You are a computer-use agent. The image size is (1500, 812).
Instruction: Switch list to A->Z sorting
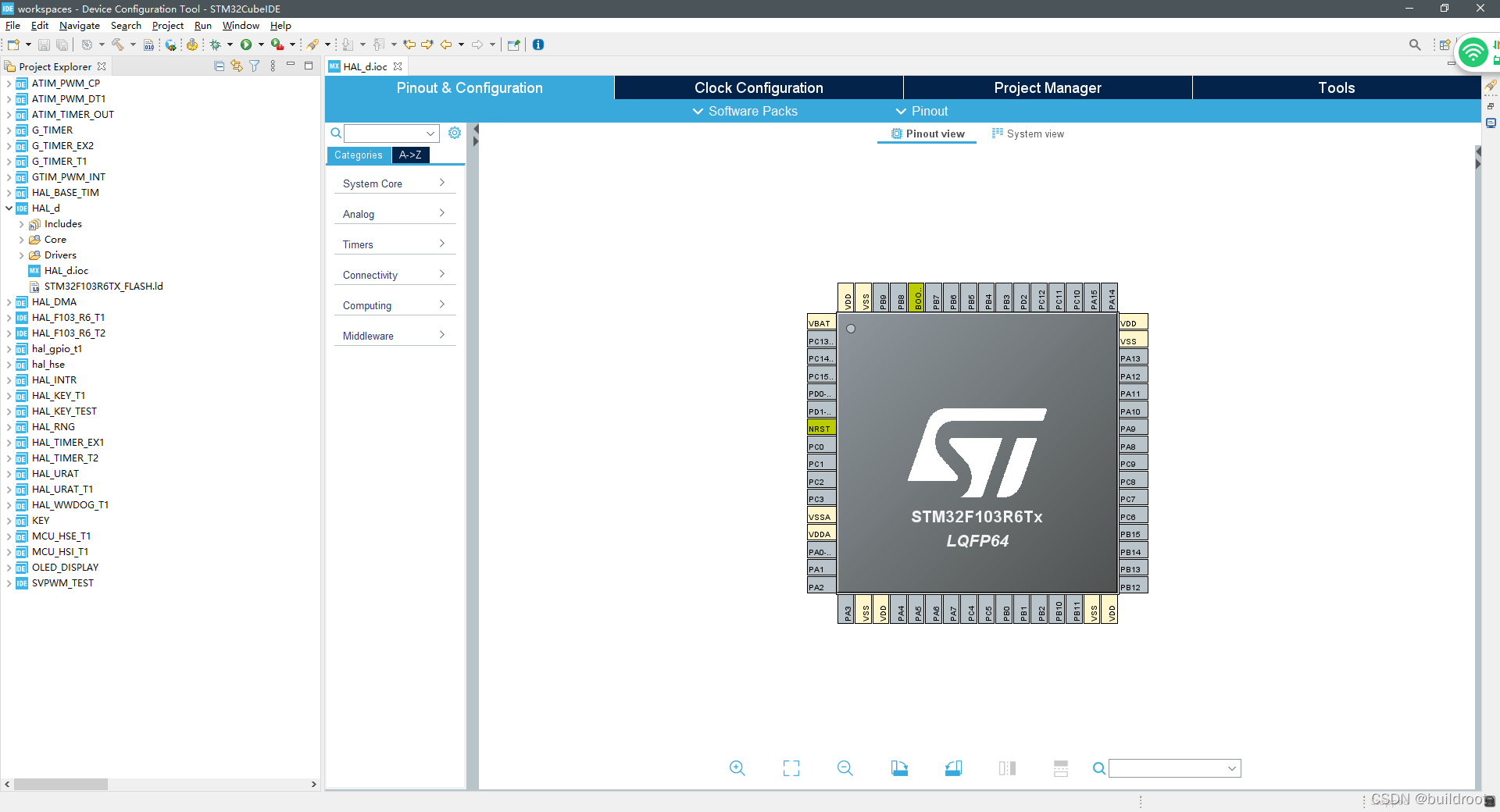pos(410,155)
